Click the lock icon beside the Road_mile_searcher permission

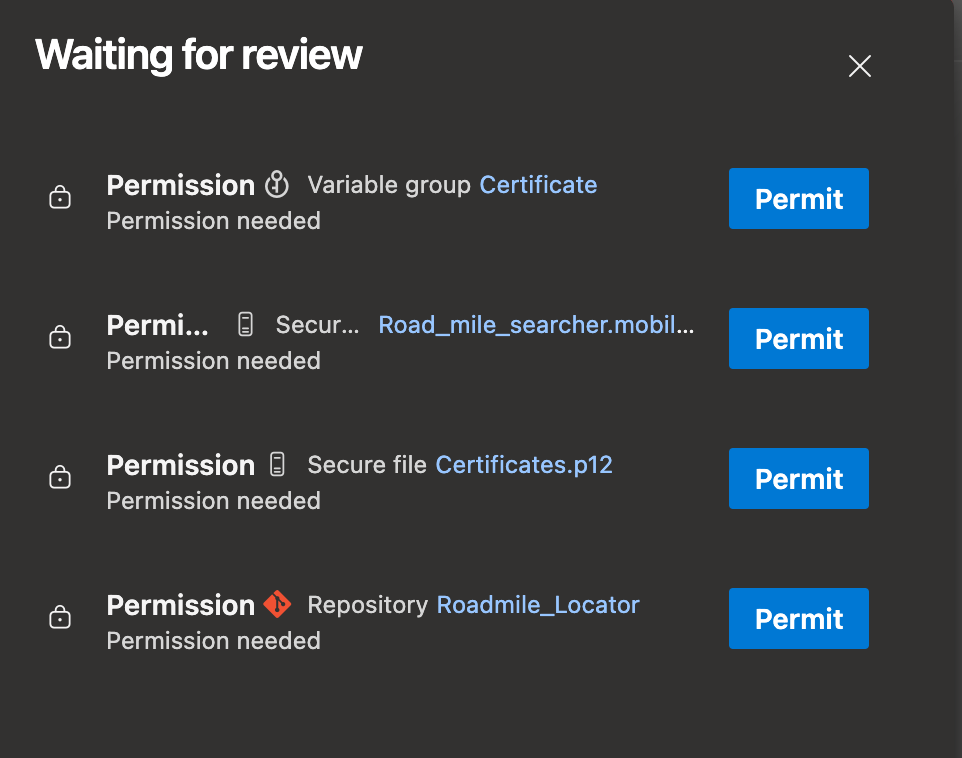[60, 338]
